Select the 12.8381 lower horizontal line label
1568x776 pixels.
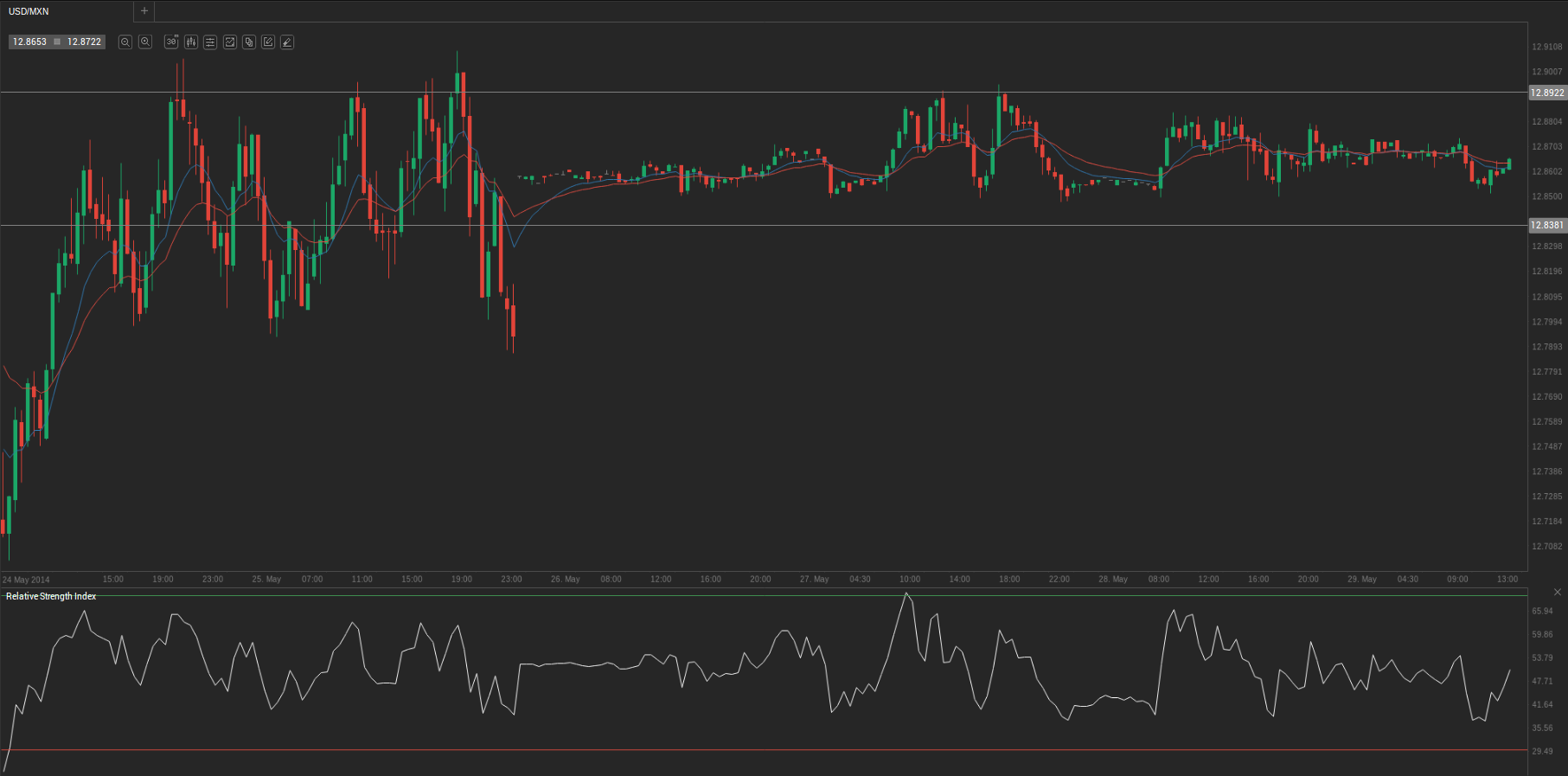click(1547, 225)
